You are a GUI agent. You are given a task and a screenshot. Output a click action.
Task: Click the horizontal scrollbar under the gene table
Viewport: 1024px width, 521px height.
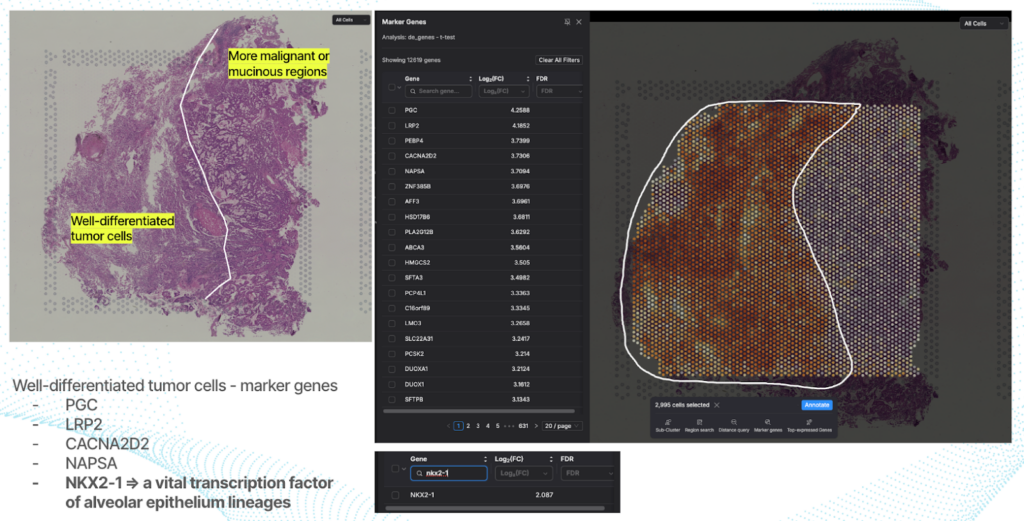click(x=480, y=411)
